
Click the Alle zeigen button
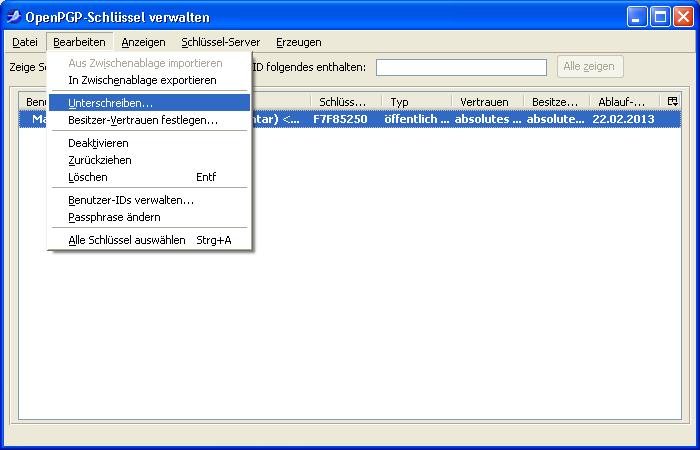pyautogui.click(x=590, y=67)
